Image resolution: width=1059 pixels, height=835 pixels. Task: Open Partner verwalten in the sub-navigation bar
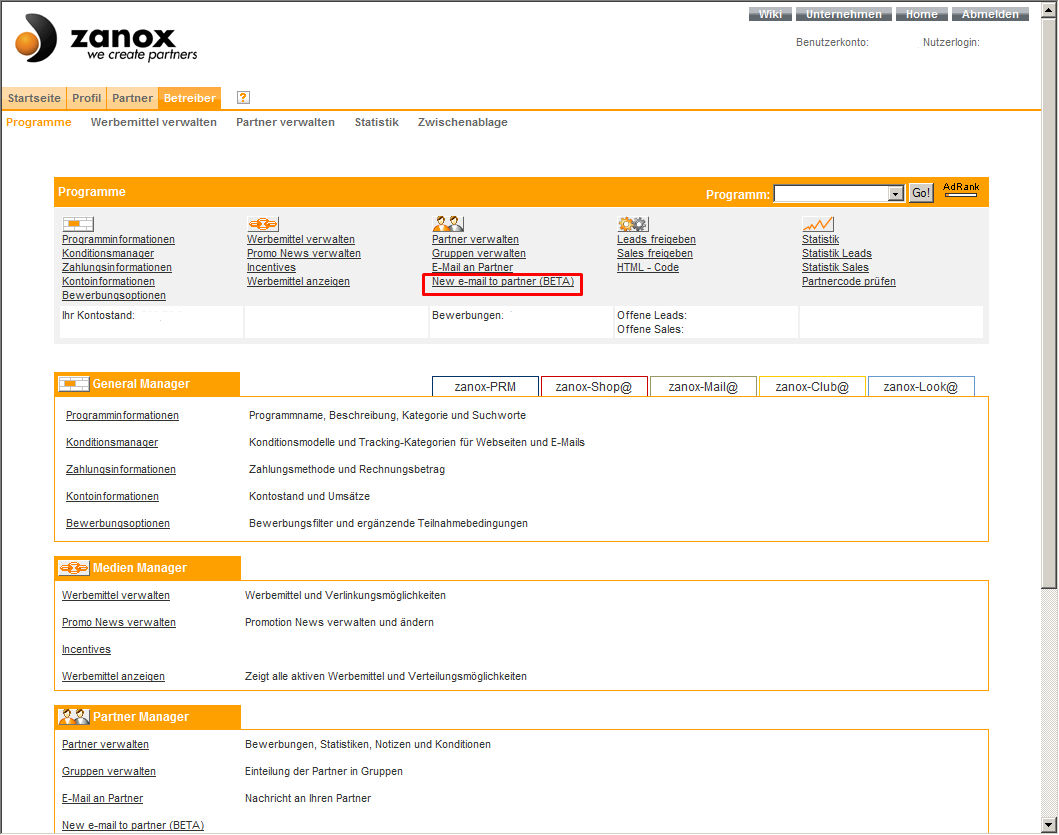coord(285,122)
